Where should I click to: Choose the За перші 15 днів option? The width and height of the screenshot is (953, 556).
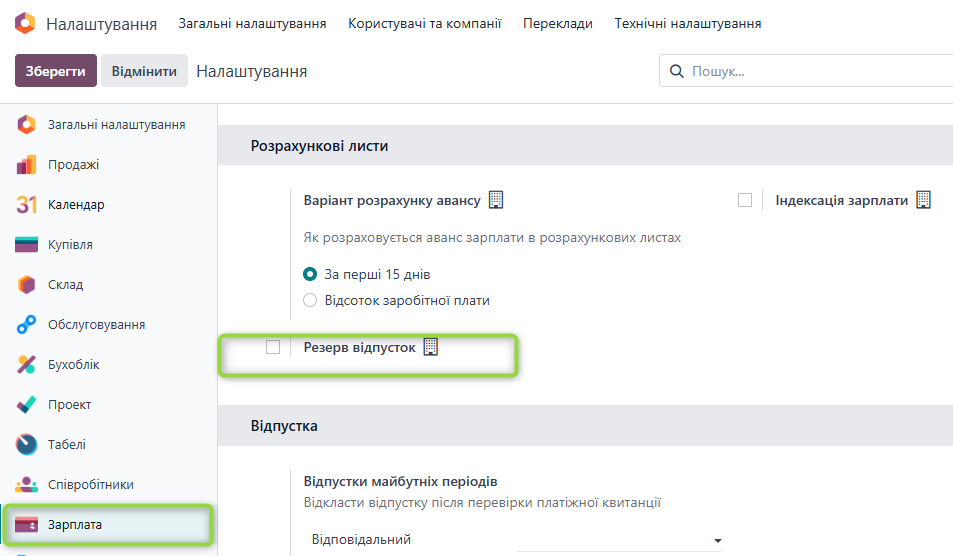tap(310, 274)
